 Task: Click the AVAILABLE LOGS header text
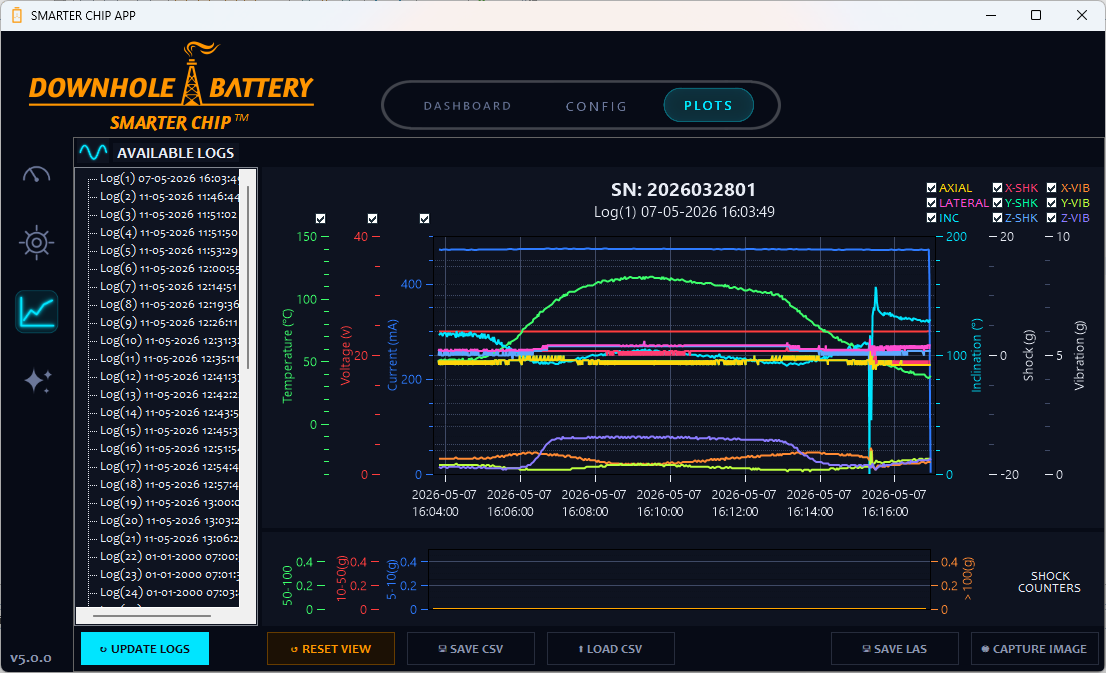tap(176, 153)
